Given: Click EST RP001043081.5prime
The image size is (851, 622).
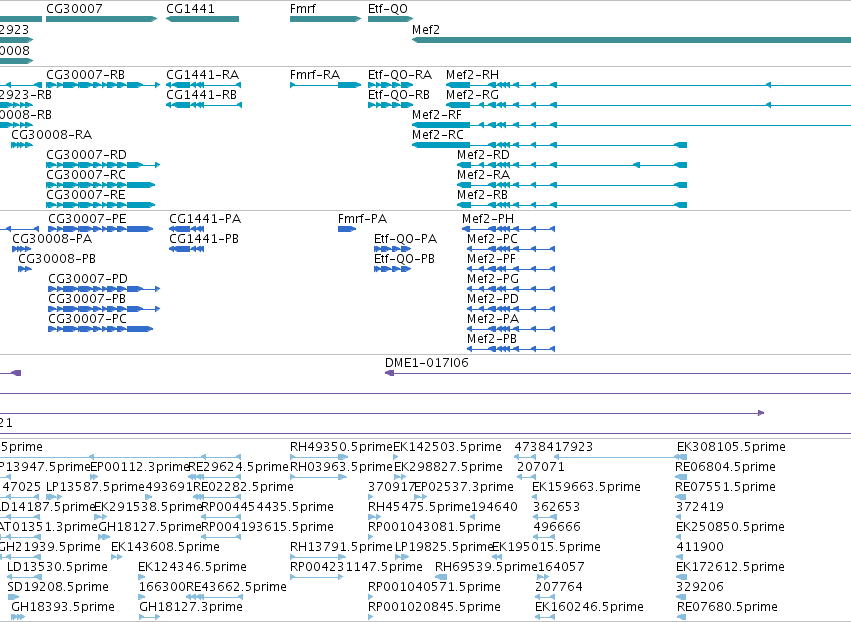Looking at the screenshot, I should [x=370, y=537].
